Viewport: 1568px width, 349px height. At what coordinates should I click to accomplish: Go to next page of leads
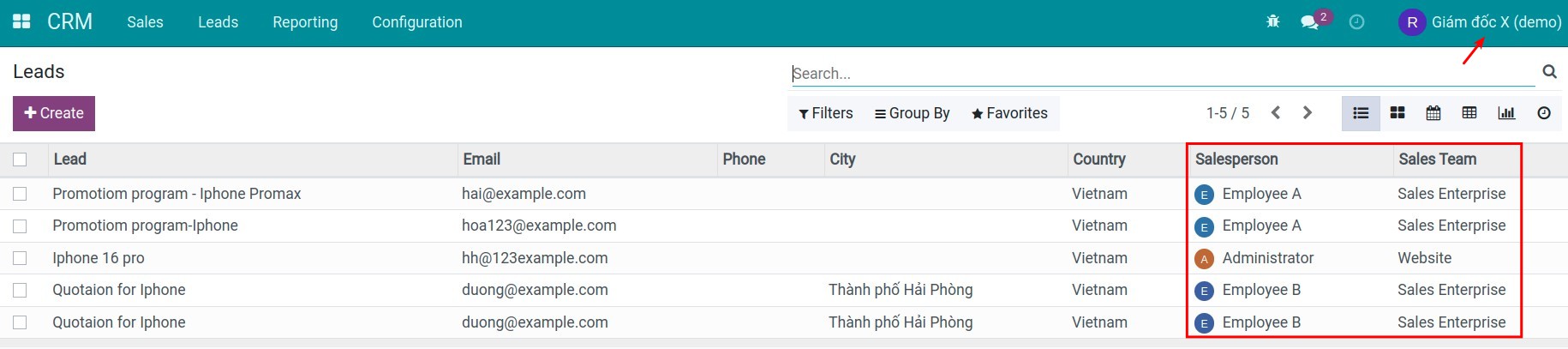pyautogui.click(x=1307, y=113)
